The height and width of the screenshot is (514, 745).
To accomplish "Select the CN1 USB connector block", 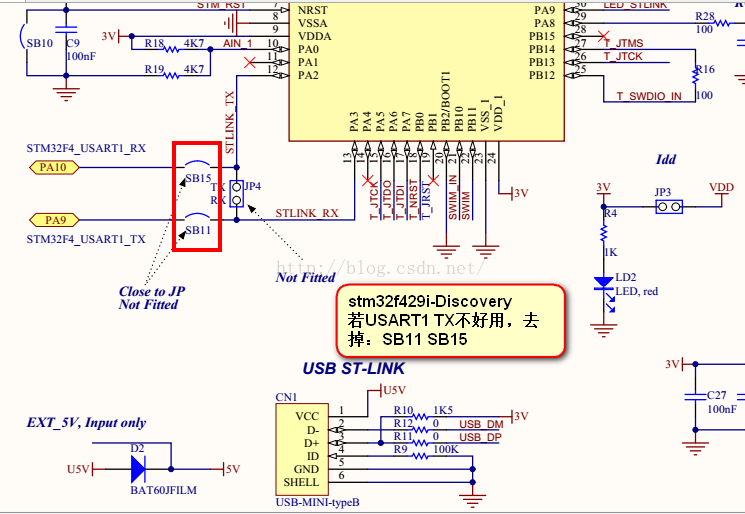I will pyautogui.click(x=301, y=449).
